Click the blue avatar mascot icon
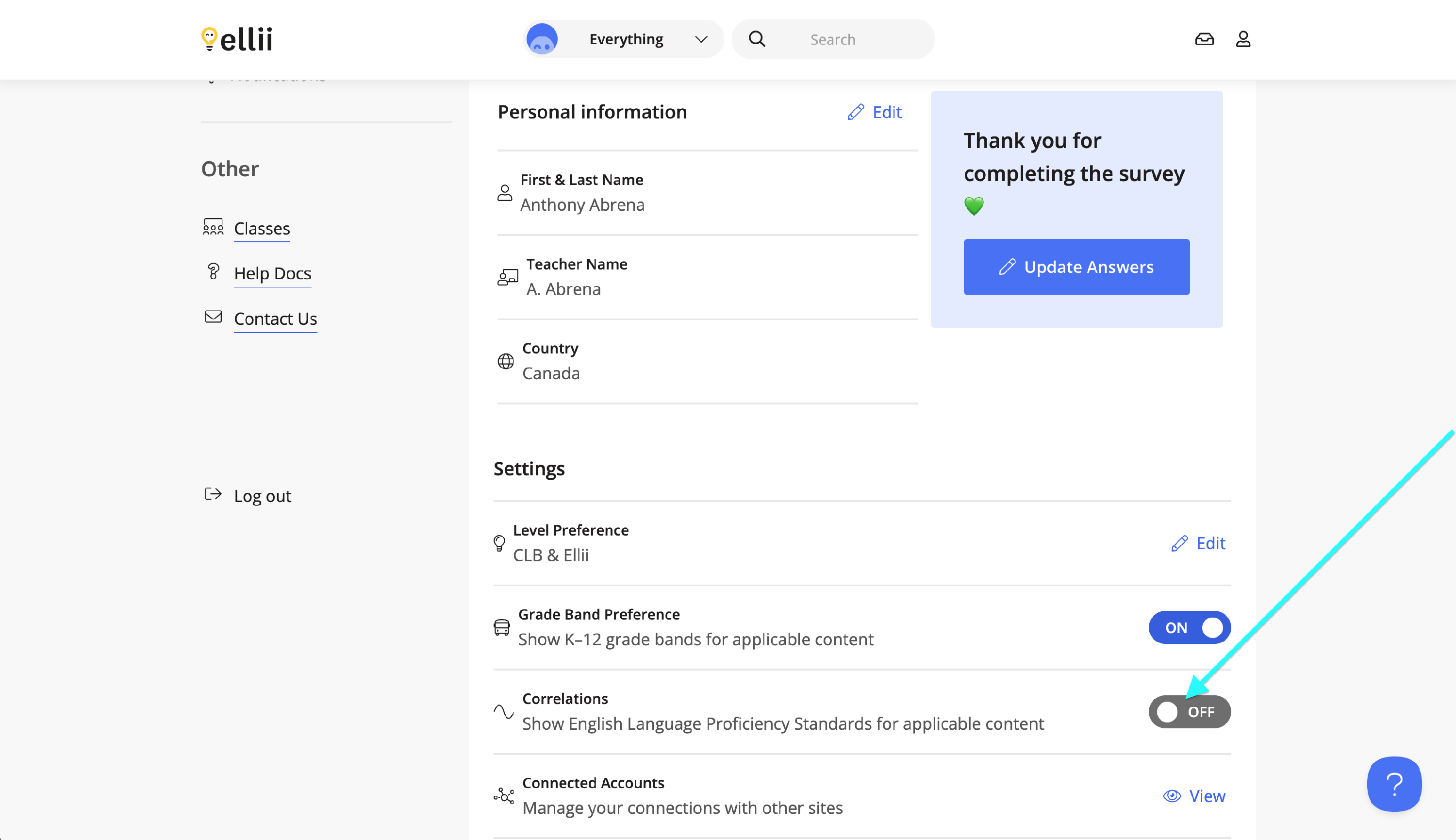 542,39
